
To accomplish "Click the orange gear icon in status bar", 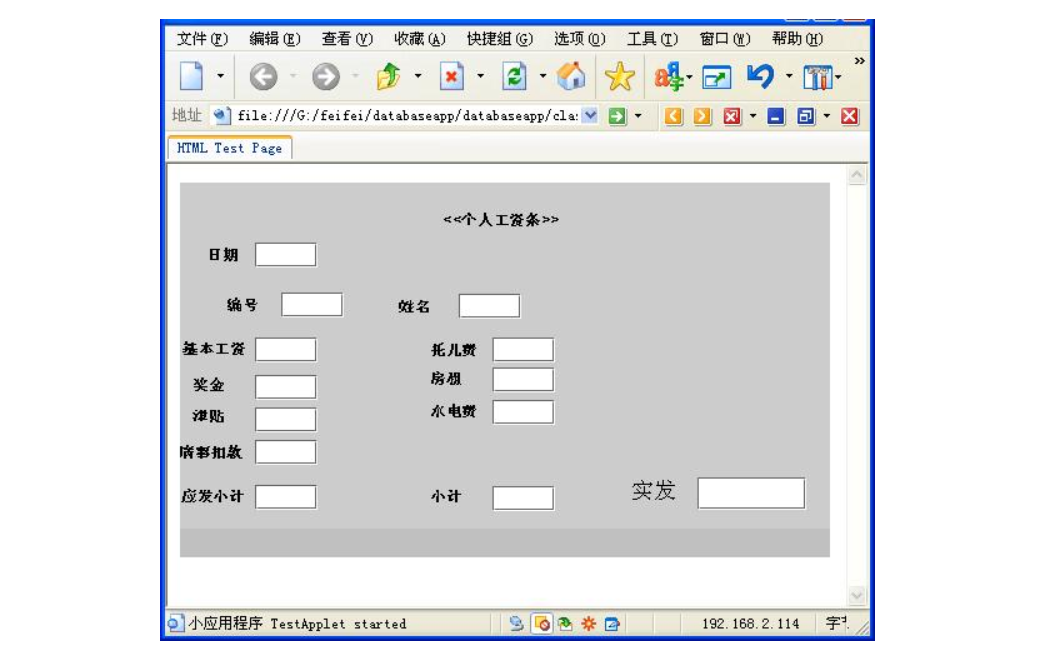I will pos(588,624).
